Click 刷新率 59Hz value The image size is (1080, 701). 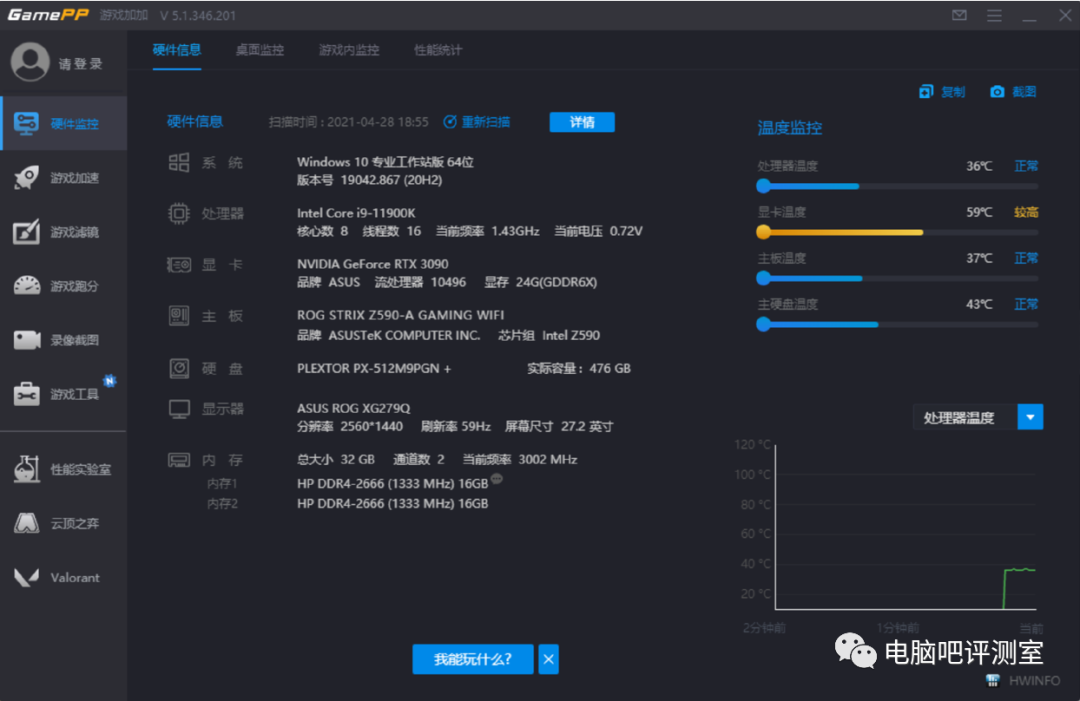click(455, 426)
